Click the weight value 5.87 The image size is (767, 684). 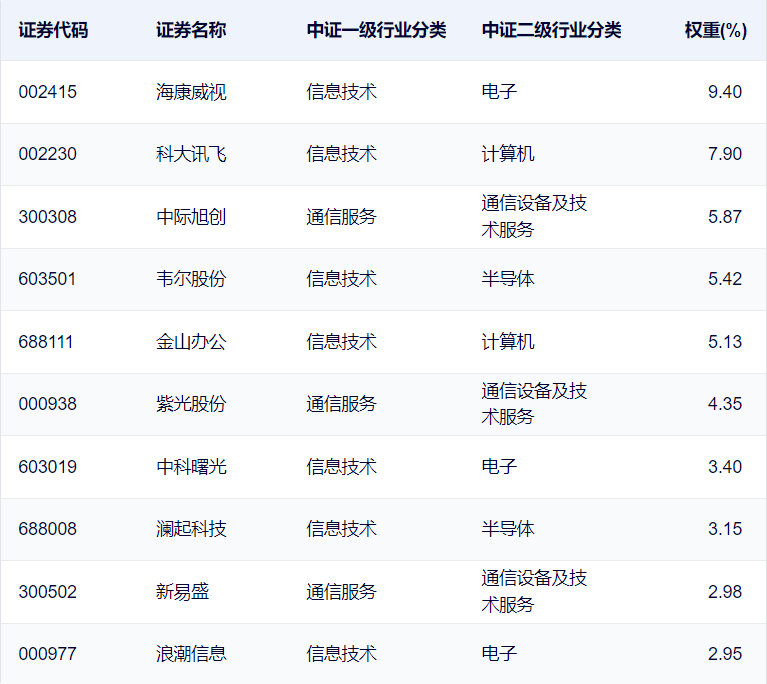[x=725, y=217]
